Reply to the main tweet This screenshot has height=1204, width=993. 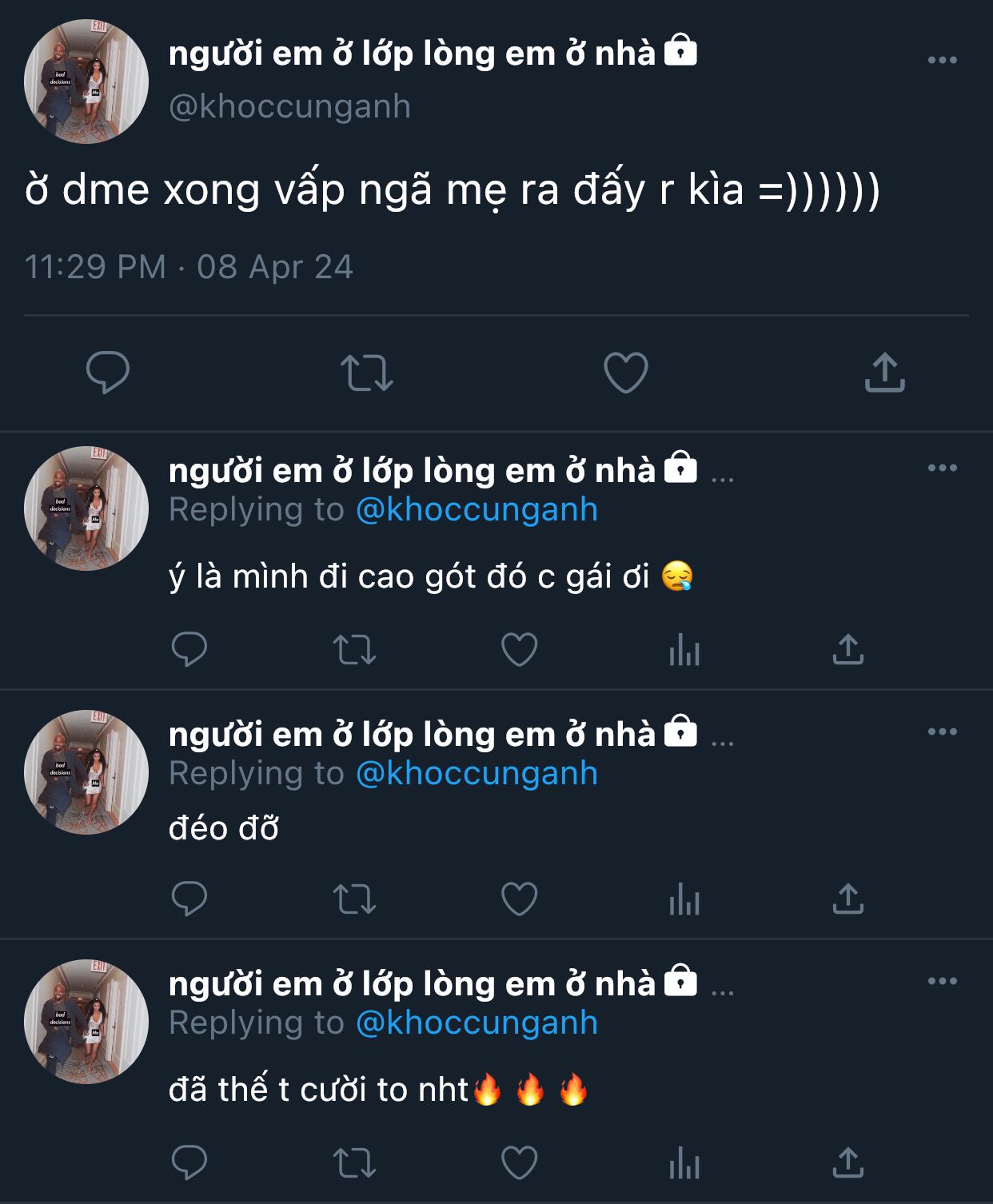pyautogui.click(x=108, y=373)
